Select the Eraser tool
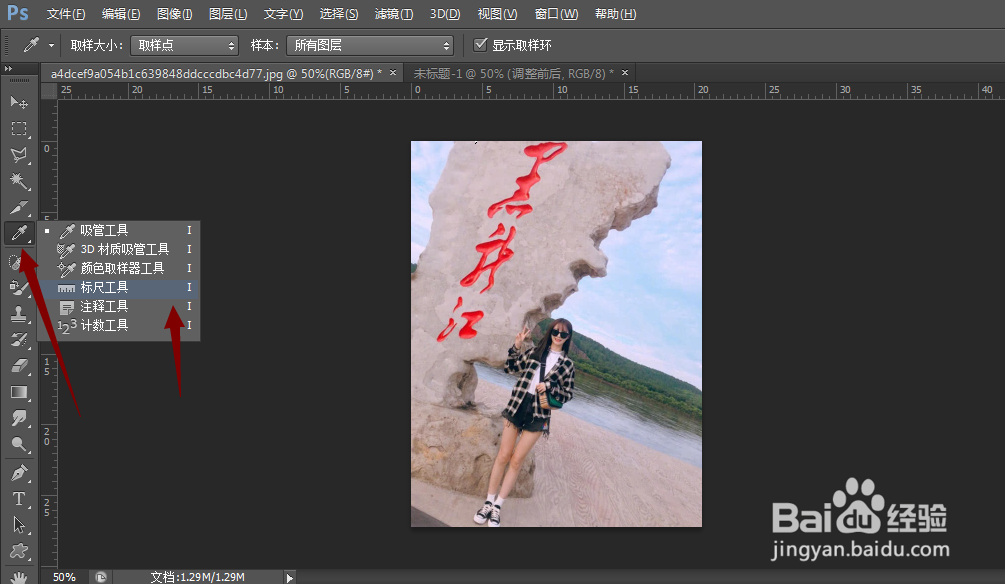 click(x=19, y=366)
